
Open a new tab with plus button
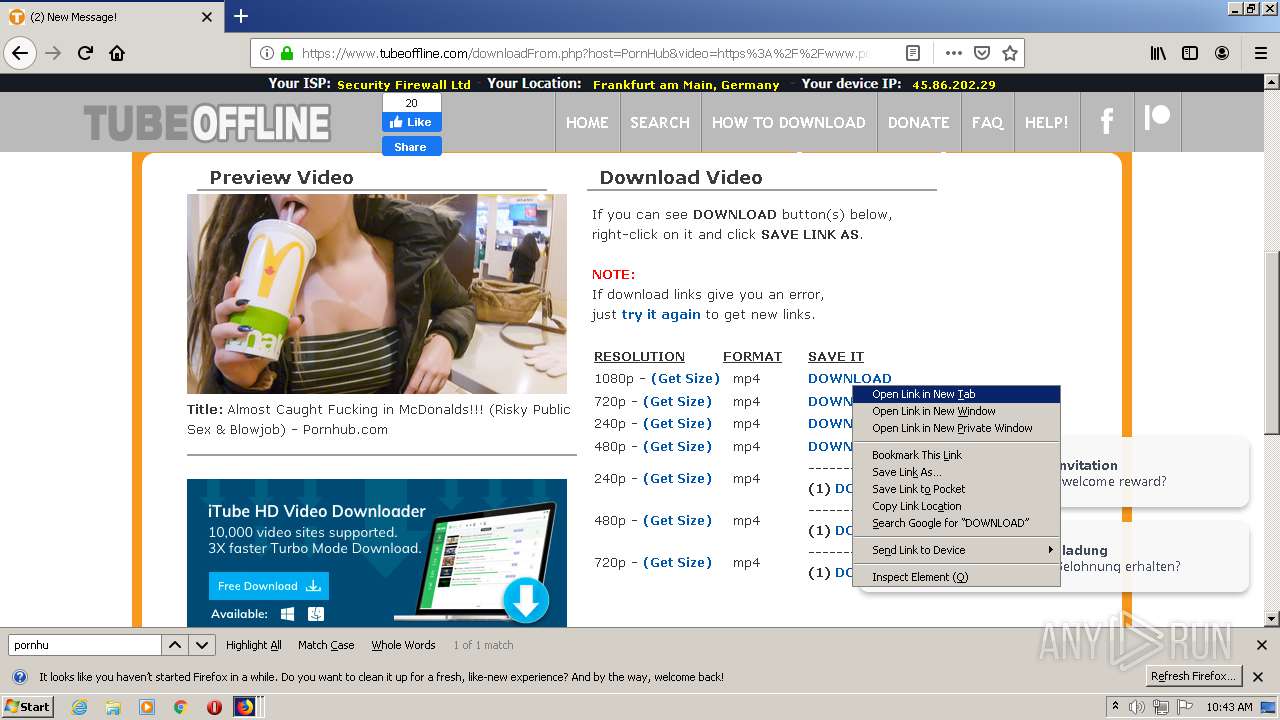[241, 16]
